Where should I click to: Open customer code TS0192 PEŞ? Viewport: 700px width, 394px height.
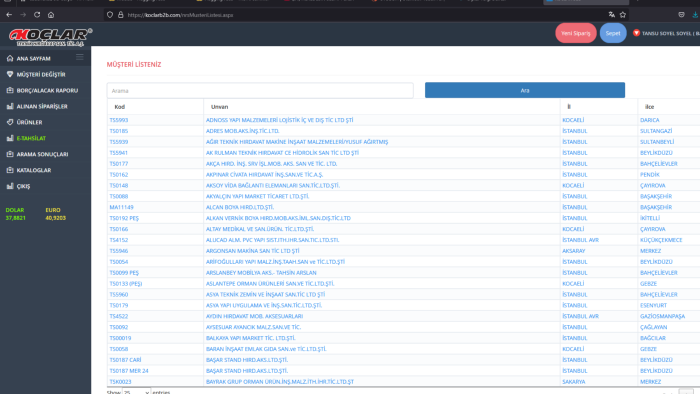(124, 218)
